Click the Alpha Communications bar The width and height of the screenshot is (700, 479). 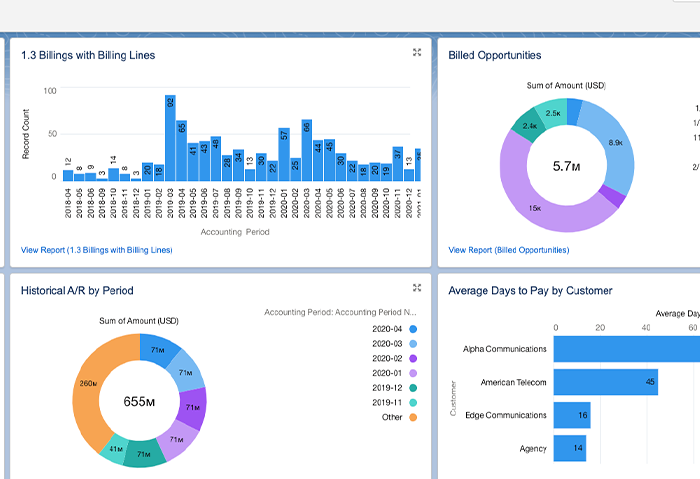(x=627, y=349)
